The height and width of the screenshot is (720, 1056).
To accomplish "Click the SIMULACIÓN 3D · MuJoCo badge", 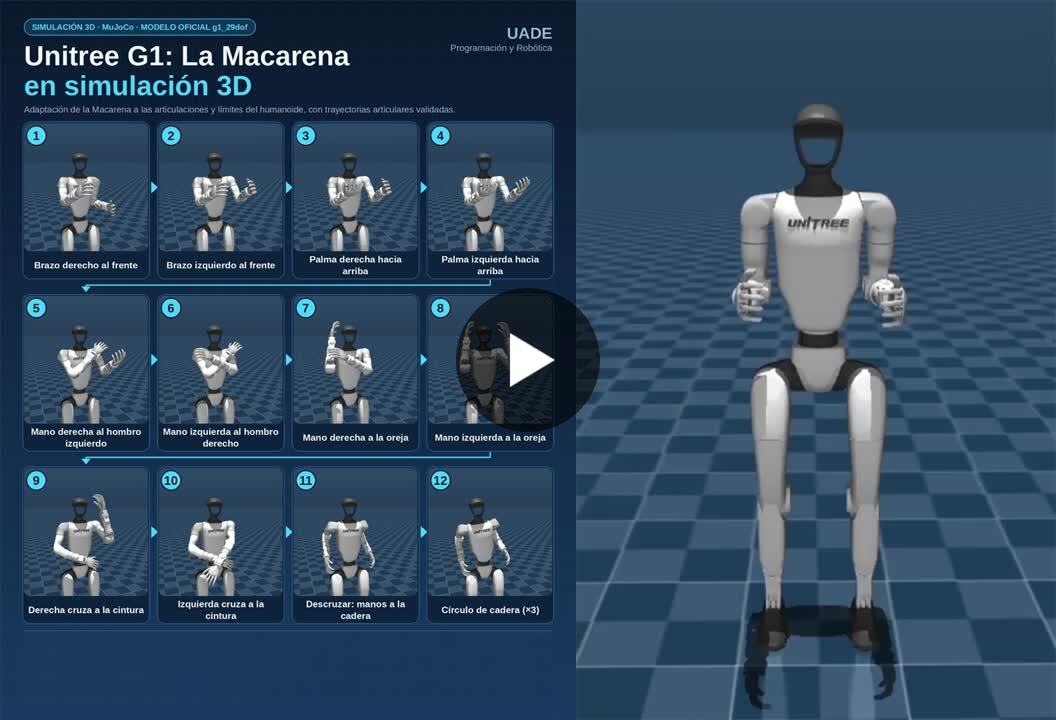I will pos(139,28).
